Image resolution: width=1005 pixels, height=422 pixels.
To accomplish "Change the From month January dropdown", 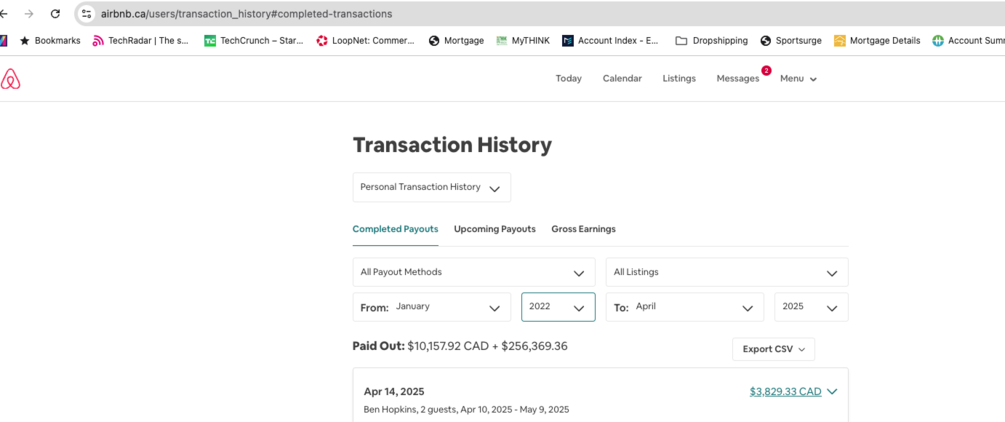I will [432, 307].
